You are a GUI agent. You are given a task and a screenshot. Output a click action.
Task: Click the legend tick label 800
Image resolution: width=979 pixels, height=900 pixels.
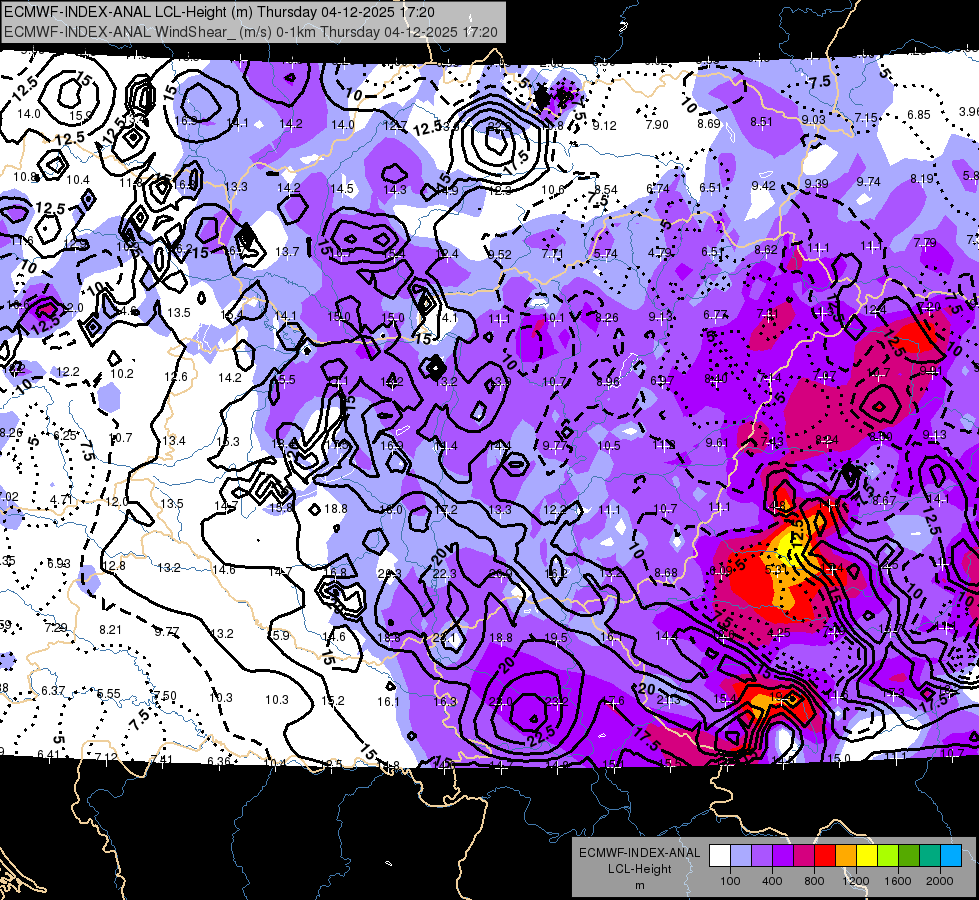[x=814, y=881]
